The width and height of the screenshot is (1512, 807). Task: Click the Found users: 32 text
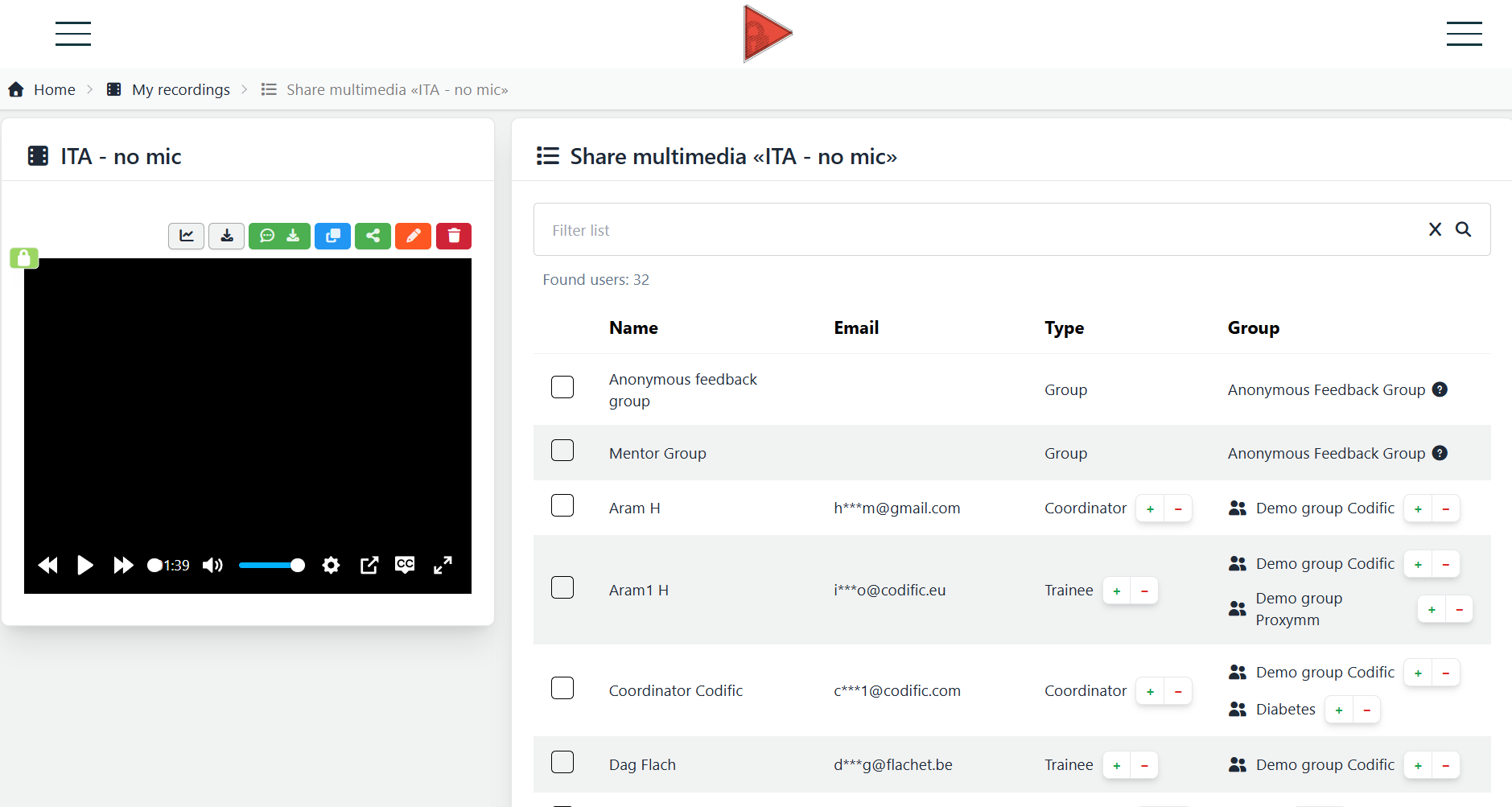(595, 279)
